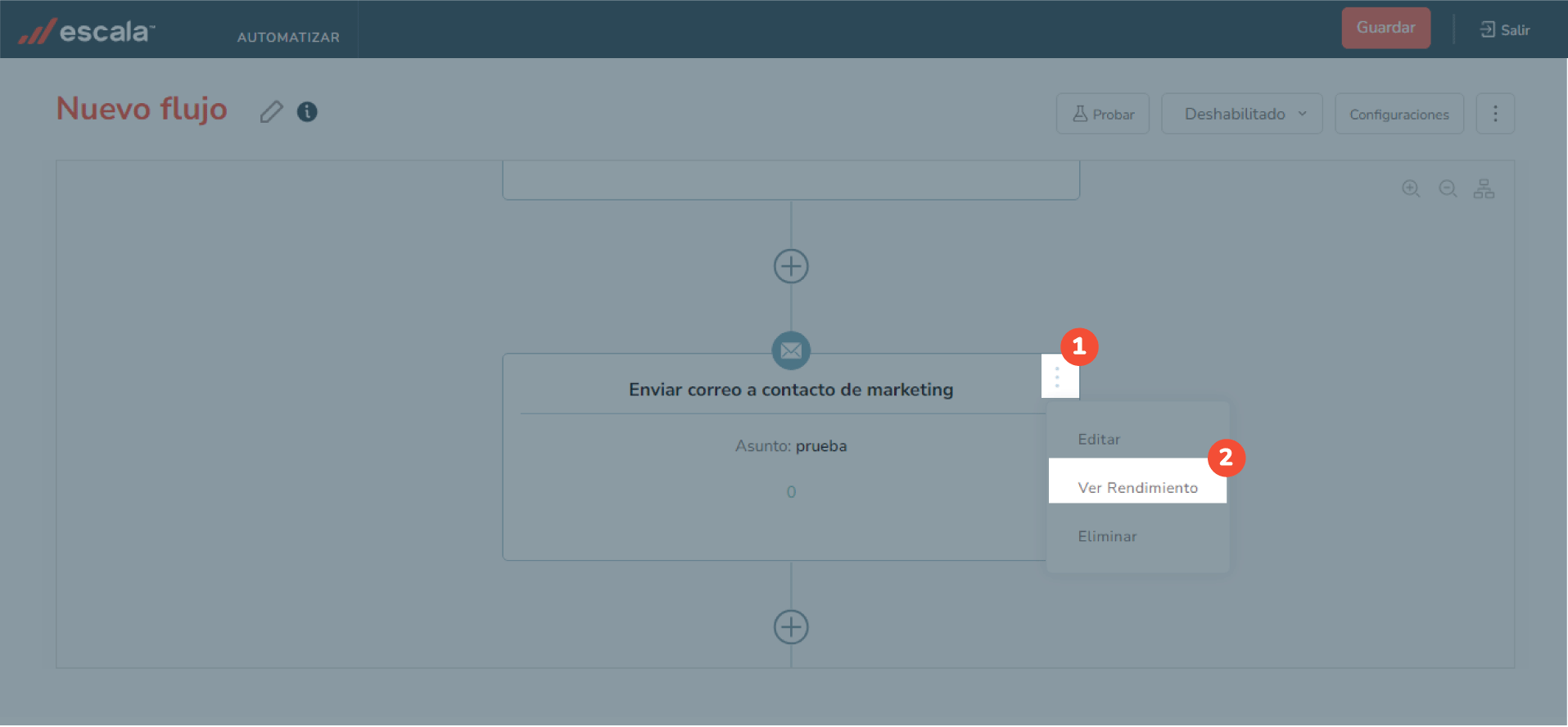Click the 0 count in email card
1568x727 pixels.
[791, 492]
